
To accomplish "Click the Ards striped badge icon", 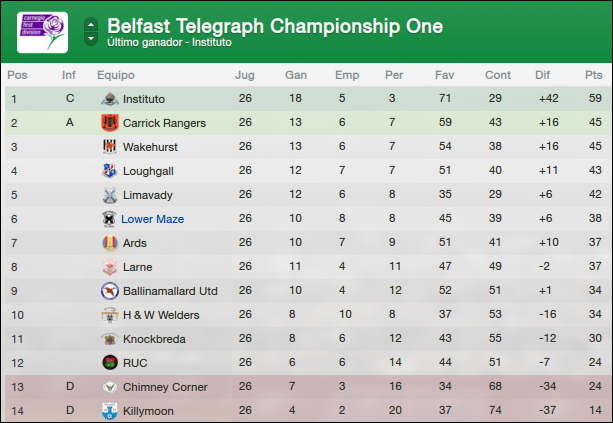I will pos(110,243).
